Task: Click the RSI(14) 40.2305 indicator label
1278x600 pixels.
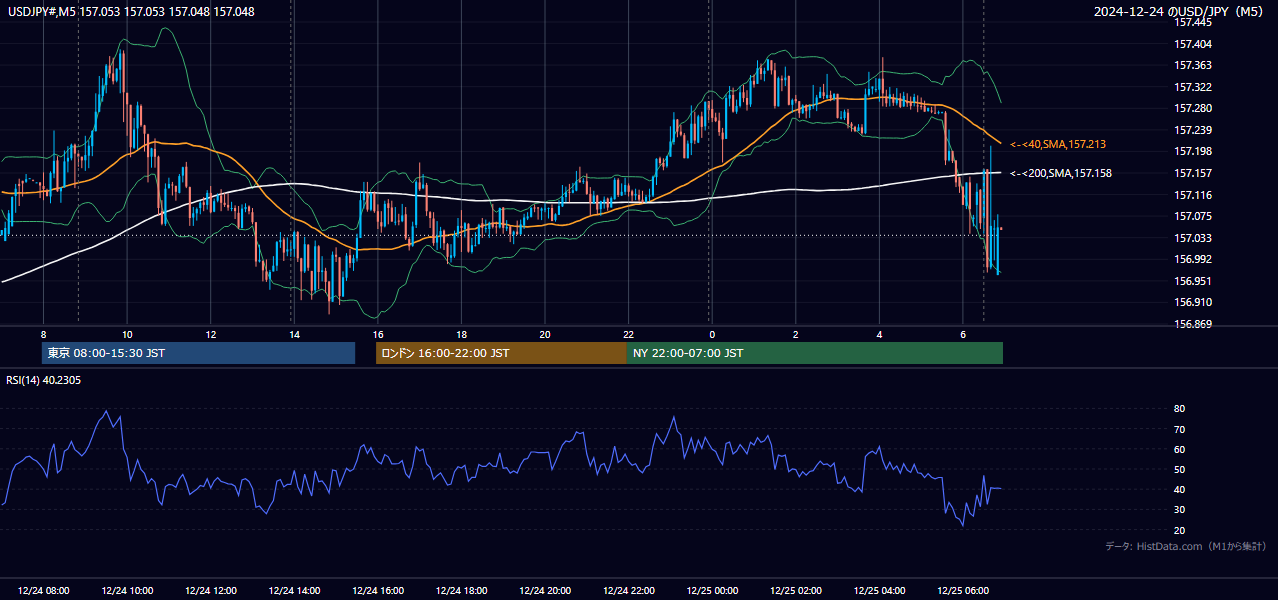Action: [x=44, y=380]
